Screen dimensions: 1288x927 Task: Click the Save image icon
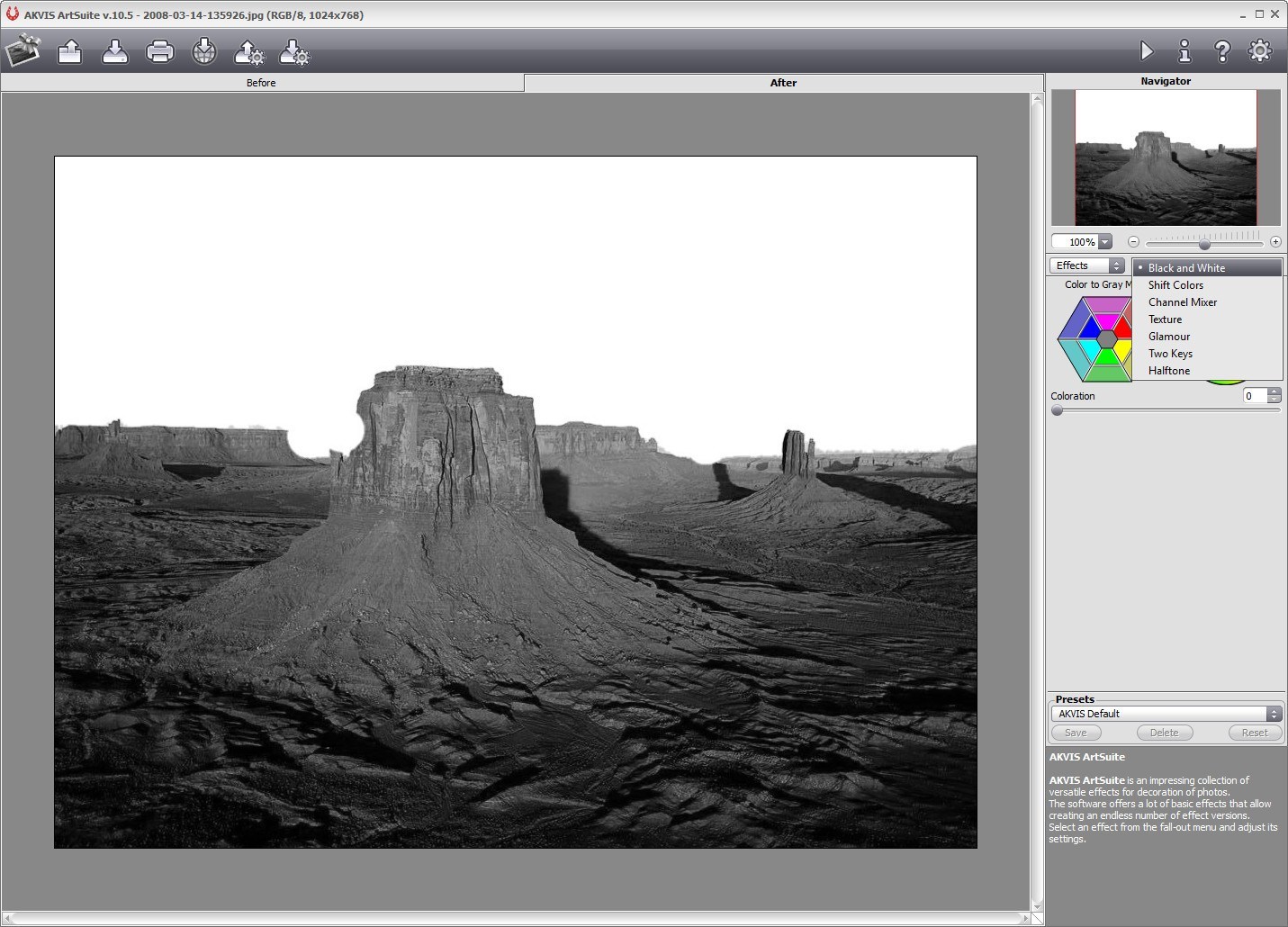tap(115, 51)
